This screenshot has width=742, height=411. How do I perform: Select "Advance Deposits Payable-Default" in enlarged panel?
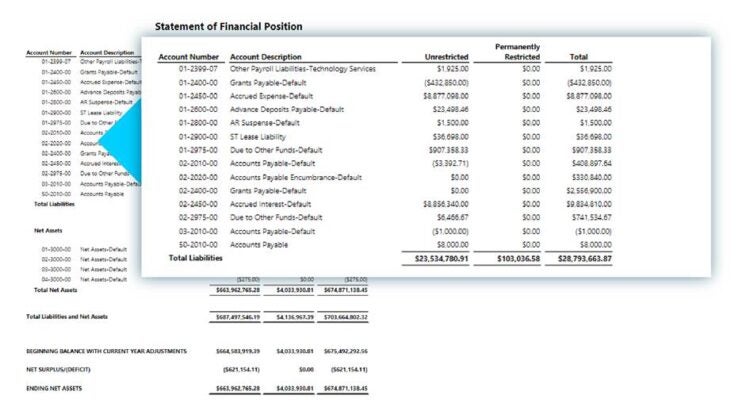(x=287, y=110)
